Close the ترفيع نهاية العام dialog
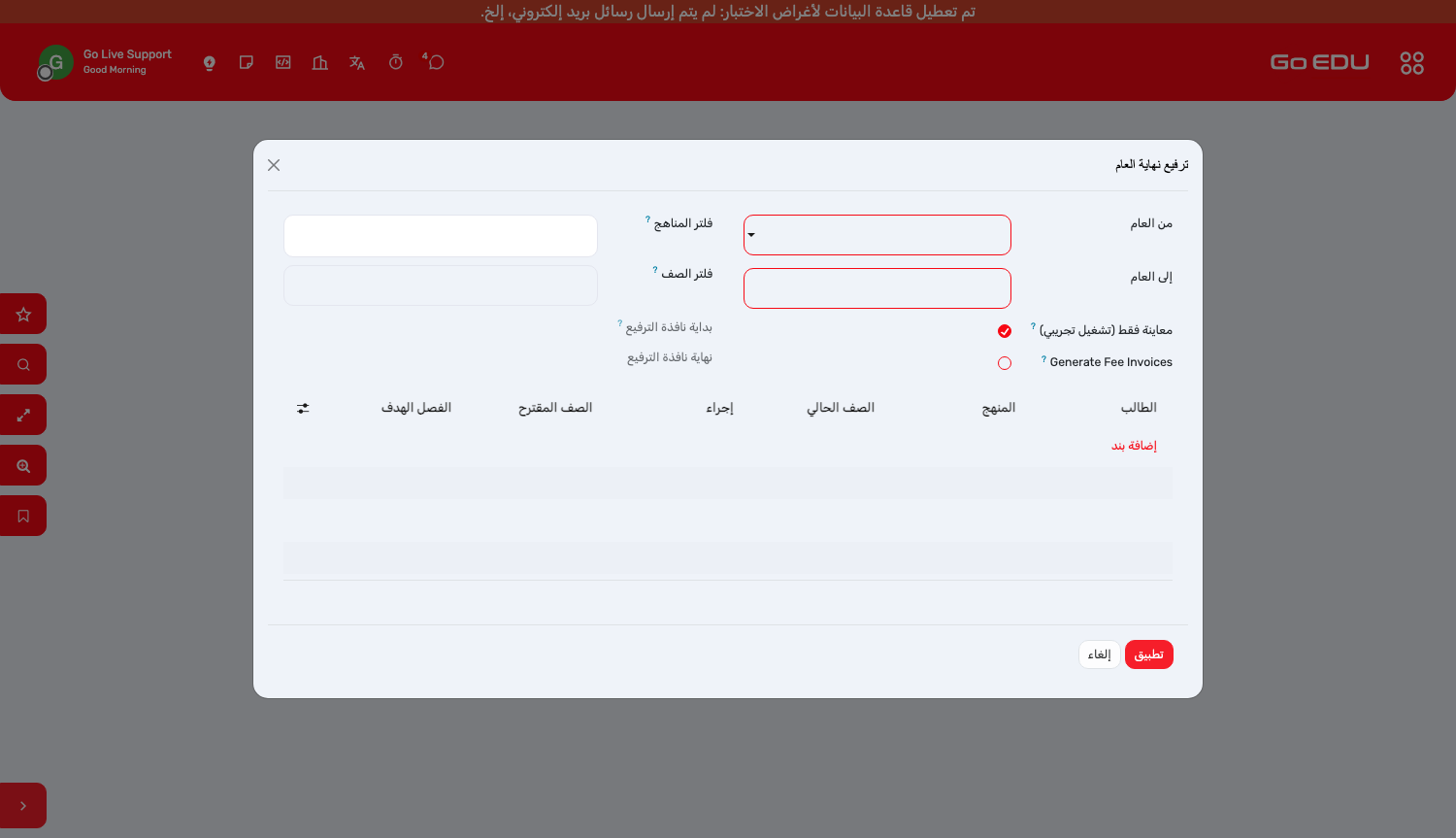Image resolution: width=1456 pixels, height=838 pixels. 274,165
